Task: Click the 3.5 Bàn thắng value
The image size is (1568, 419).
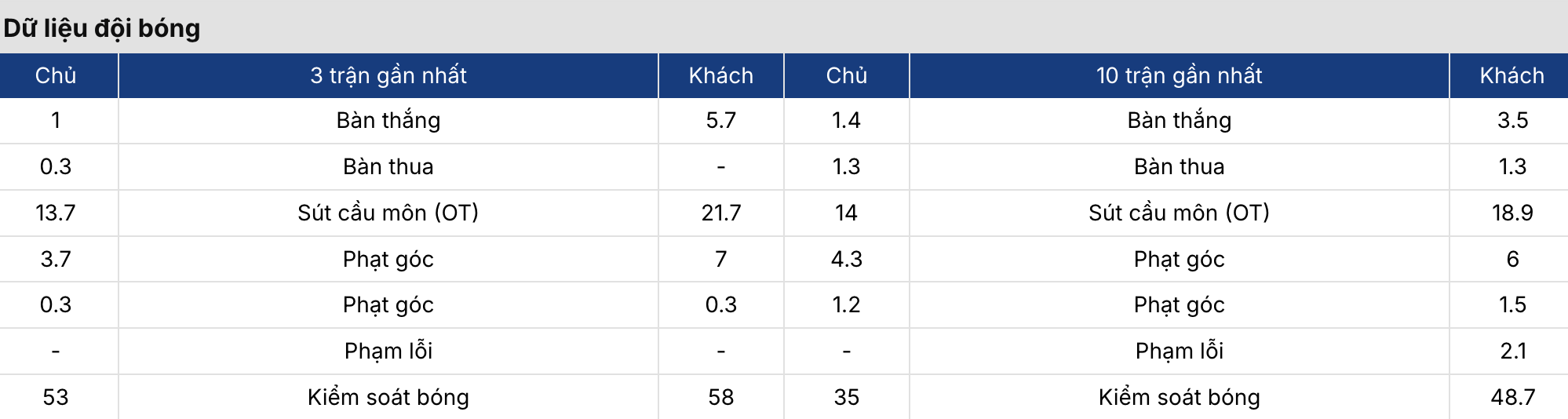Action: click(x=1512, y=120)
